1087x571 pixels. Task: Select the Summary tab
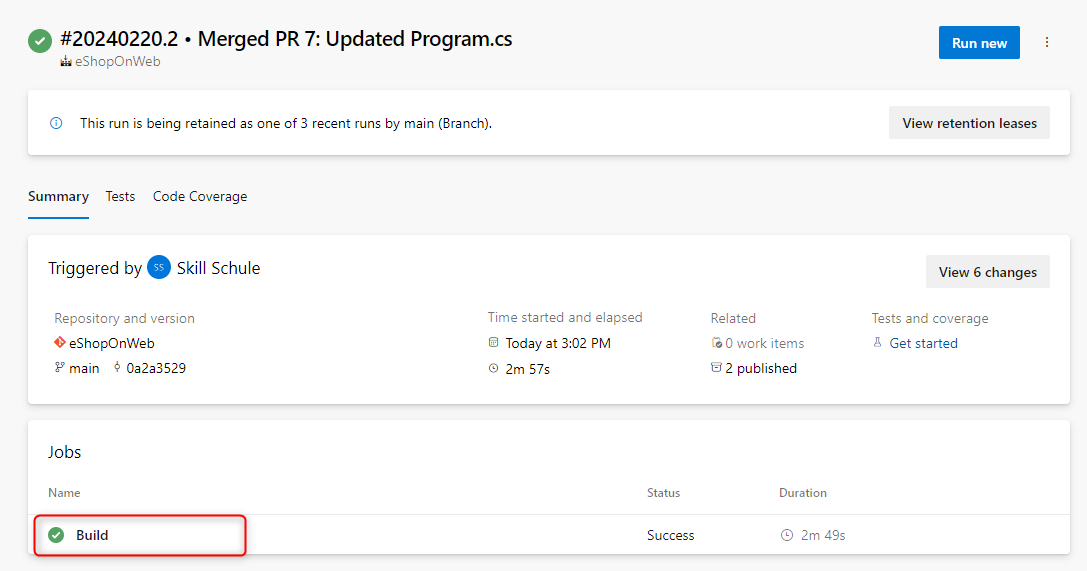point(58,196)
